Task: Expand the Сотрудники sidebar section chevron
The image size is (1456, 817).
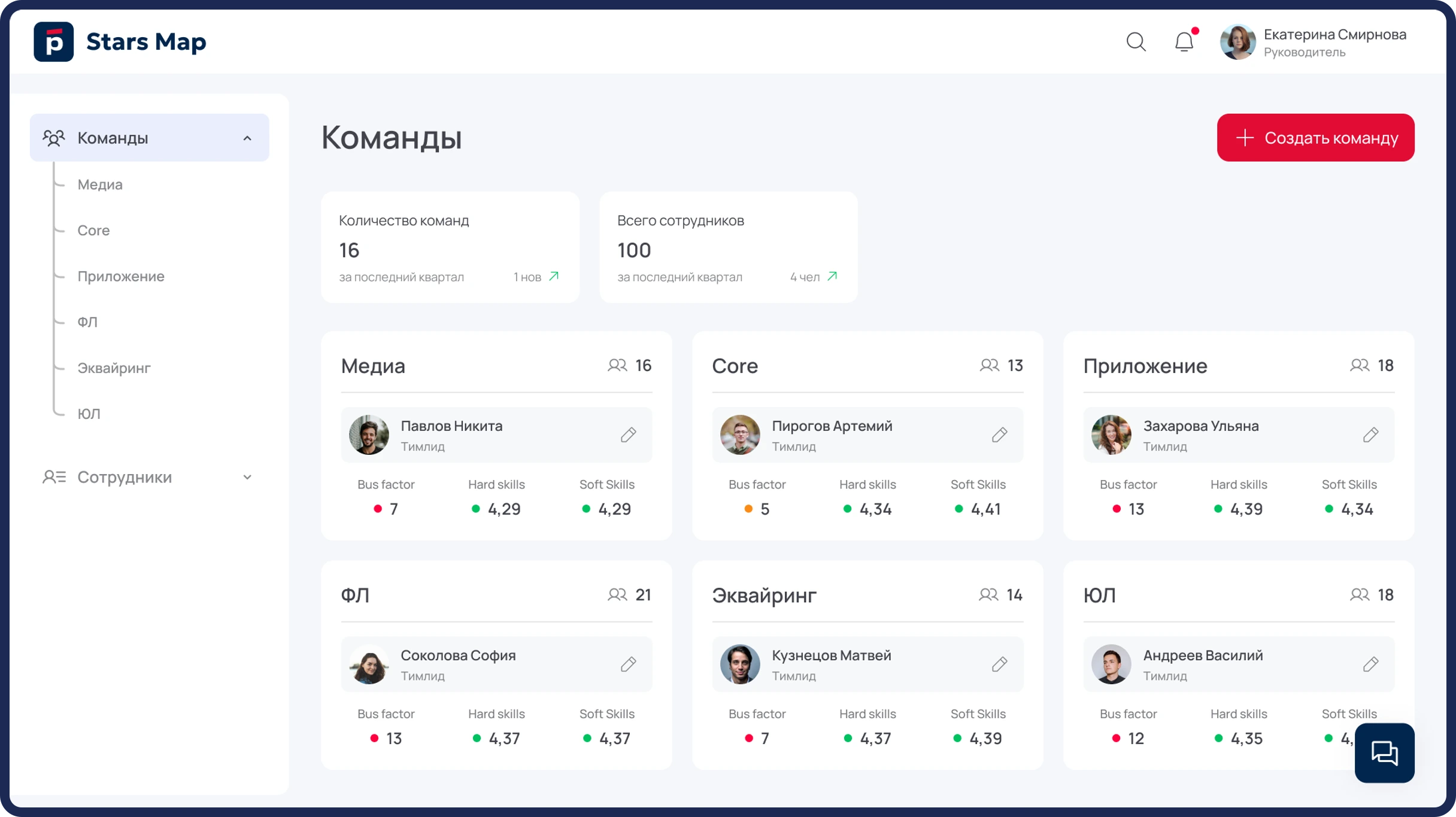Action: [x=247, y=477]
